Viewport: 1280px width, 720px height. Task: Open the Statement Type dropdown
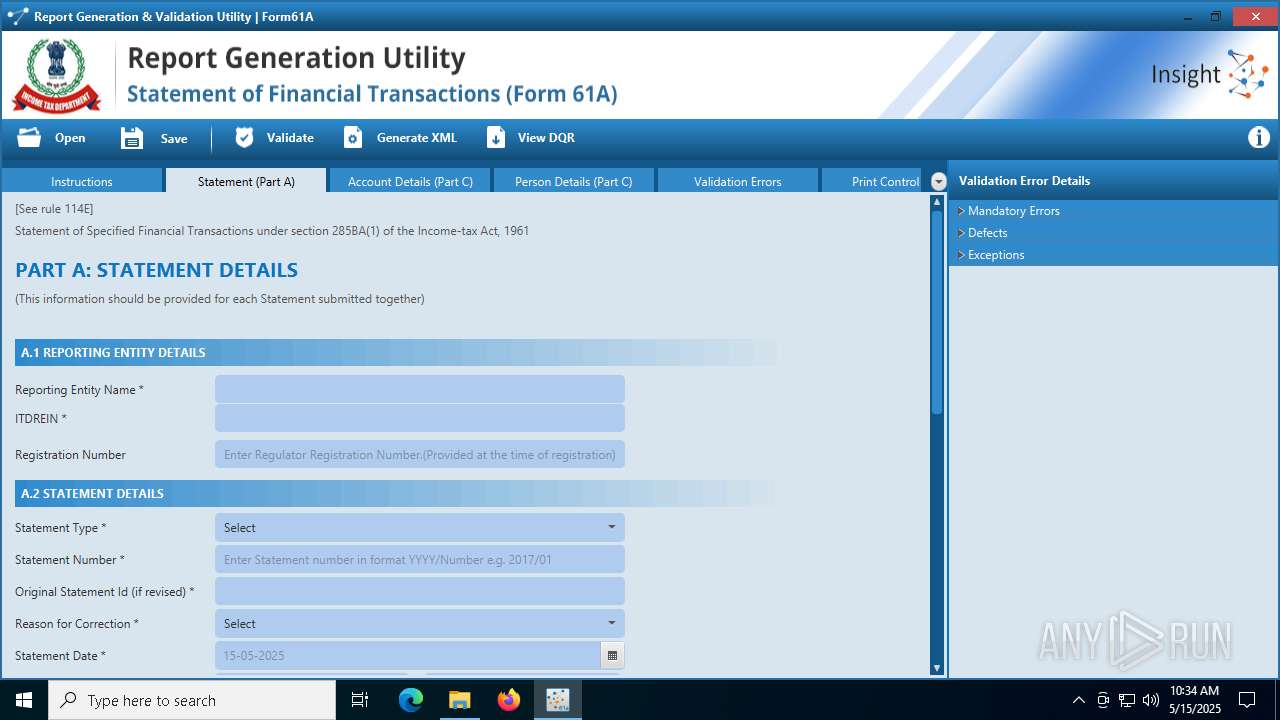[x=420, y=528]
